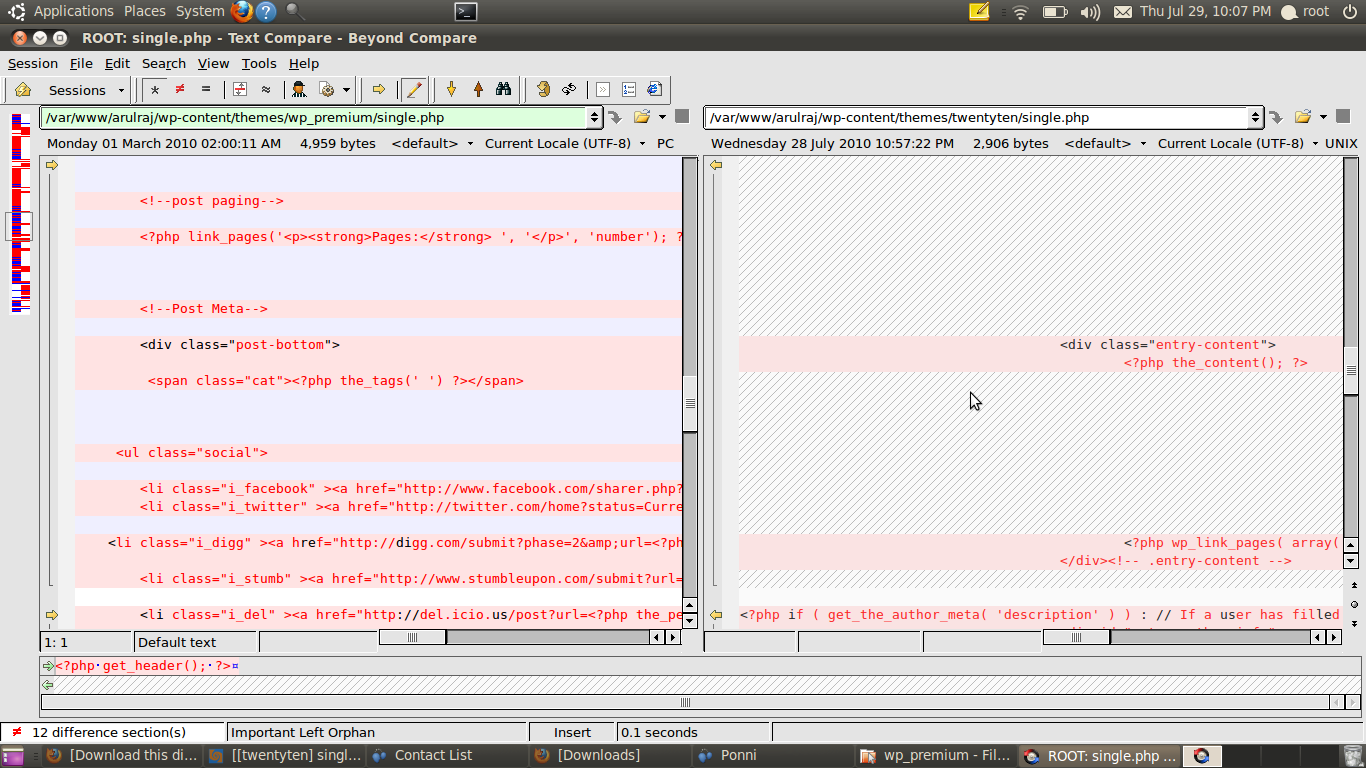Toggle the Edit pencil mode
The width and height of the screenshot is (1366, 768).
(413, 90)
